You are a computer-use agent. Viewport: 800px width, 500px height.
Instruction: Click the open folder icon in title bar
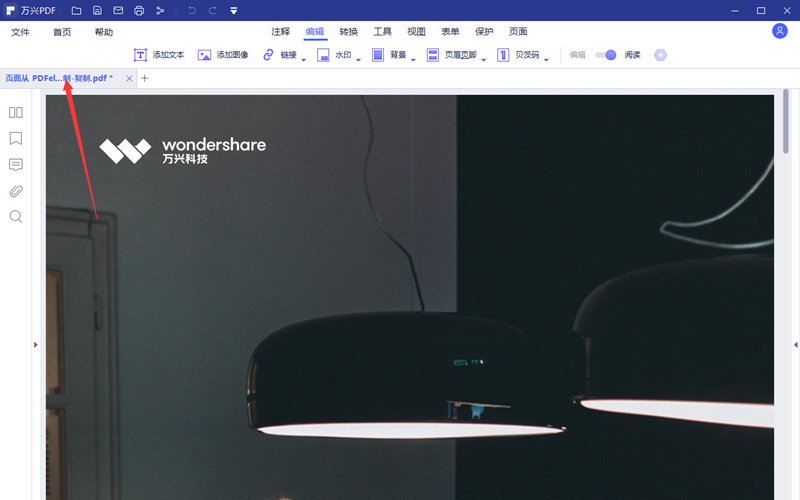[77, 10]
